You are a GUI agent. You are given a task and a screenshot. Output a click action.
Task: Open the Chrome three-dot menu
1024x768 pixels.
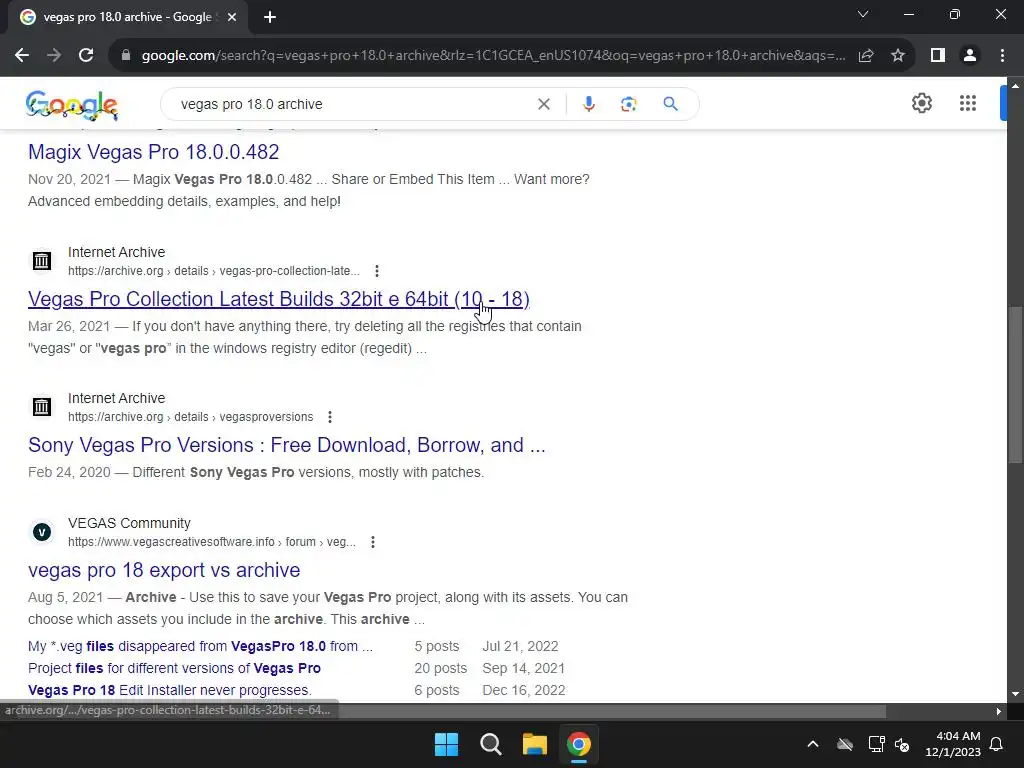[1002, 56]
